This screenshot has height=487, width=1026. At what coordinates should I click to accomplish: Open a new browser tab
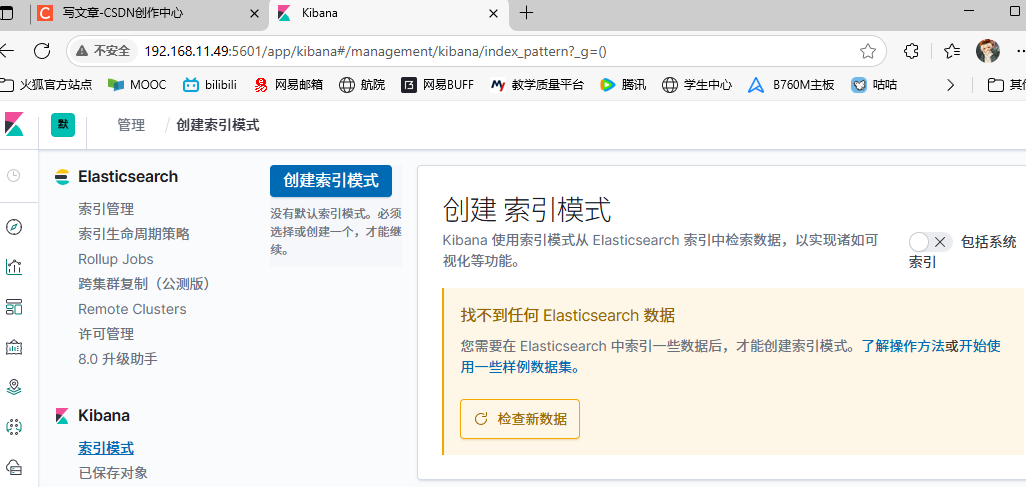(526, 12)
